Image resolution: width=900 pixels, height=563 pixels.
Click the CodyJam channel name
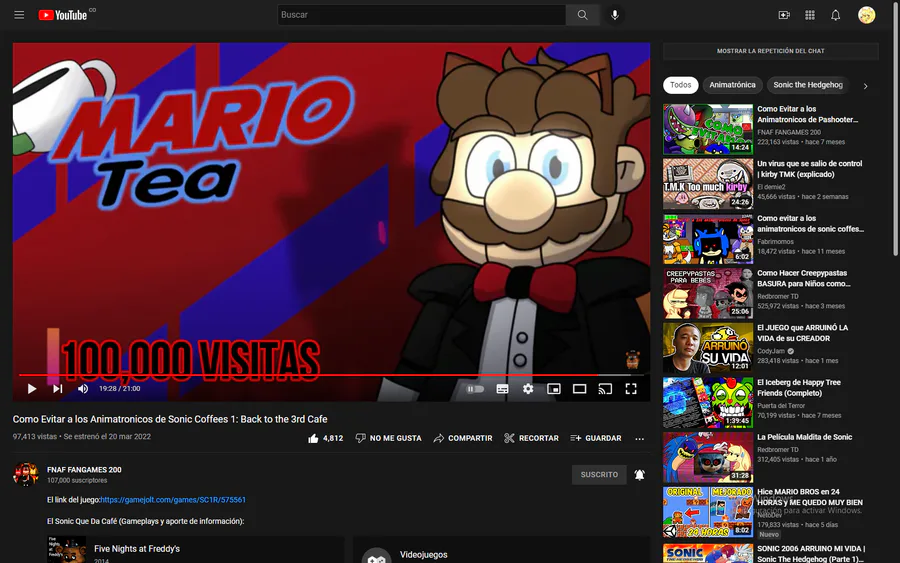tap(771, 351)
